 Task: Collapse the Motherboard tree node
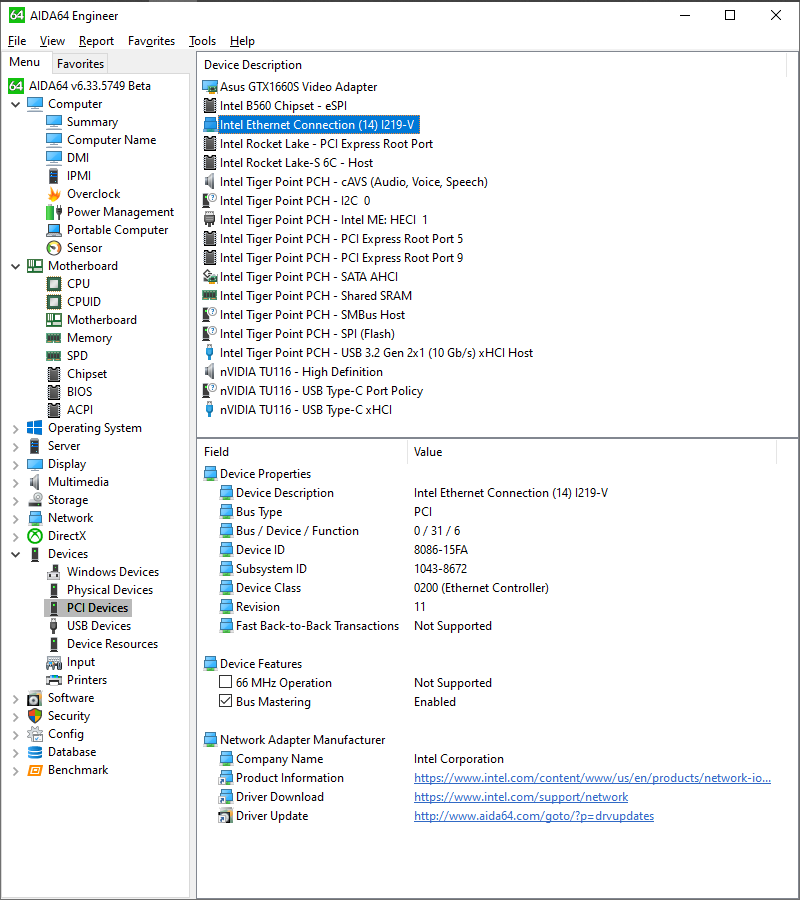point(16,266)
